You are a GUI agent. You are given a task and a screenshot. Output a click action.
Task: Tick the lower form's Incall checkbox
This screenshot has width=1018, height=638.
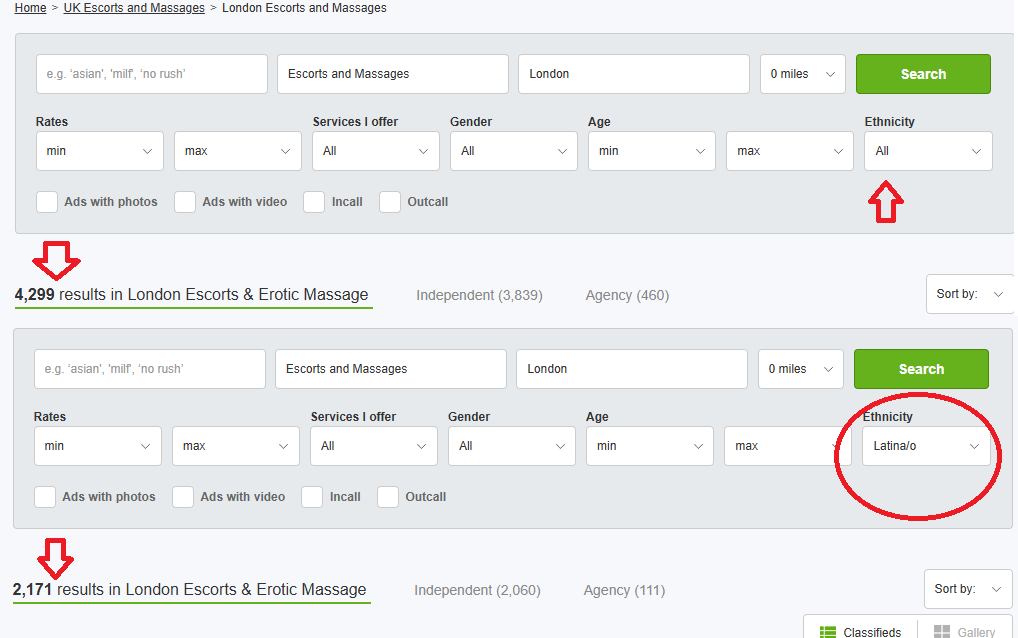(312, 497)
